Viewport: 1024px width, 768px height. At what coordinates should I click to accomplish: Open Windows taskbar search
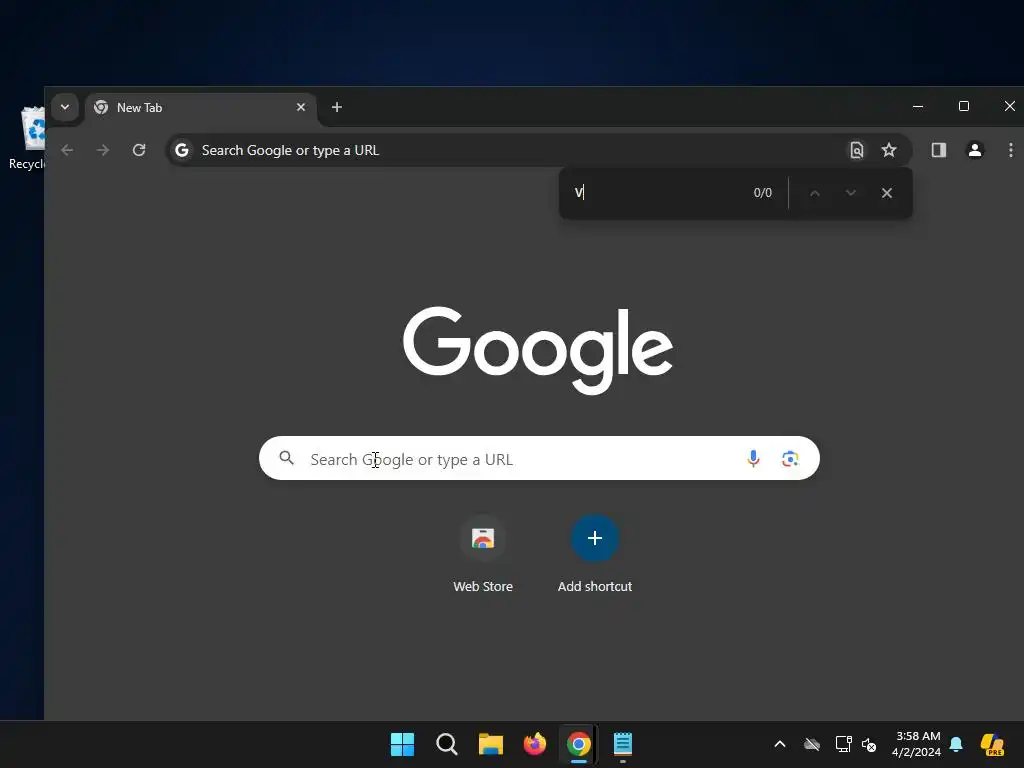click(x=447, y=744)
